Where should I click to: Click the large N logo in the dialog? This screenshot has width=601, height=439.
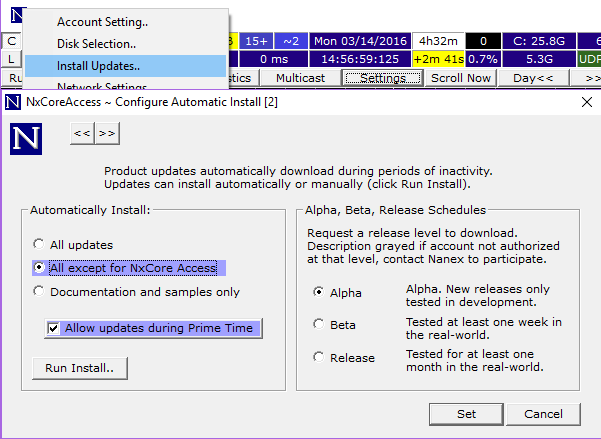(26, 139)
